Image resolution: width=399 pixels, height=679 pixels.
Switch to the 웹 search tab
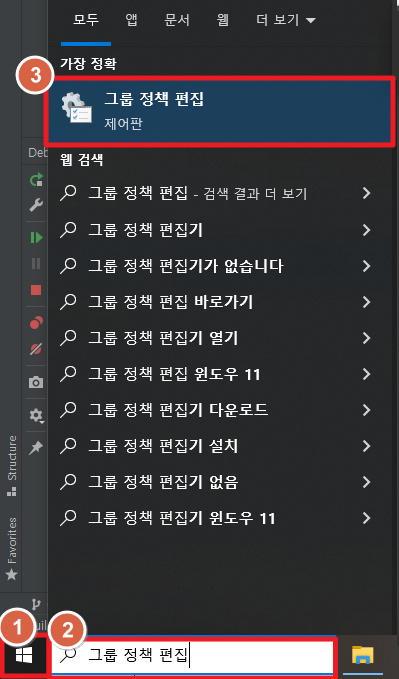[x=223, y=20]
